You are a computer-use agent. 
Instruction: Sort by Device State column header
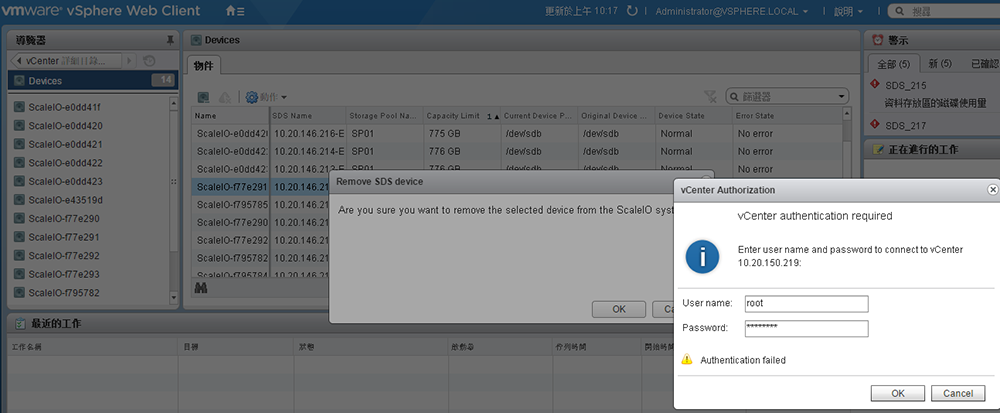694,116
